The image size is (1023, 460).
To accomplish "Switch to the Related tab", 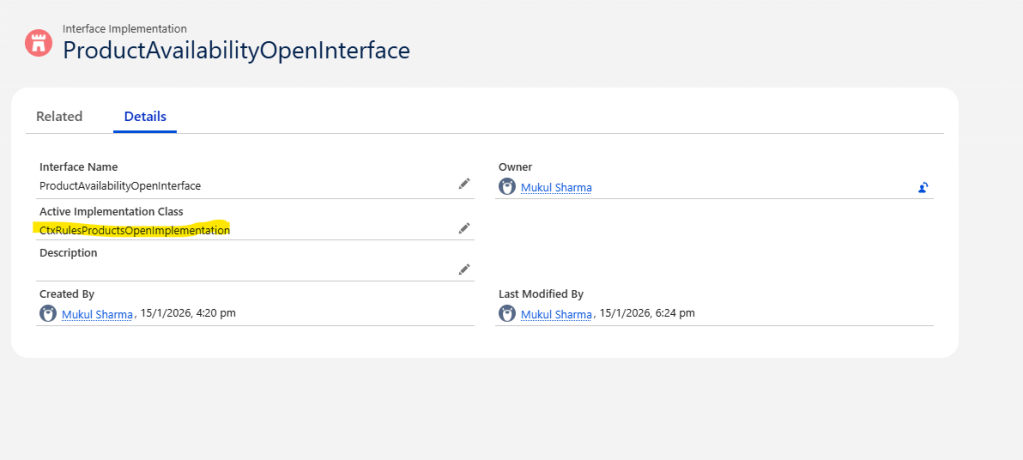I will (59, 116).
